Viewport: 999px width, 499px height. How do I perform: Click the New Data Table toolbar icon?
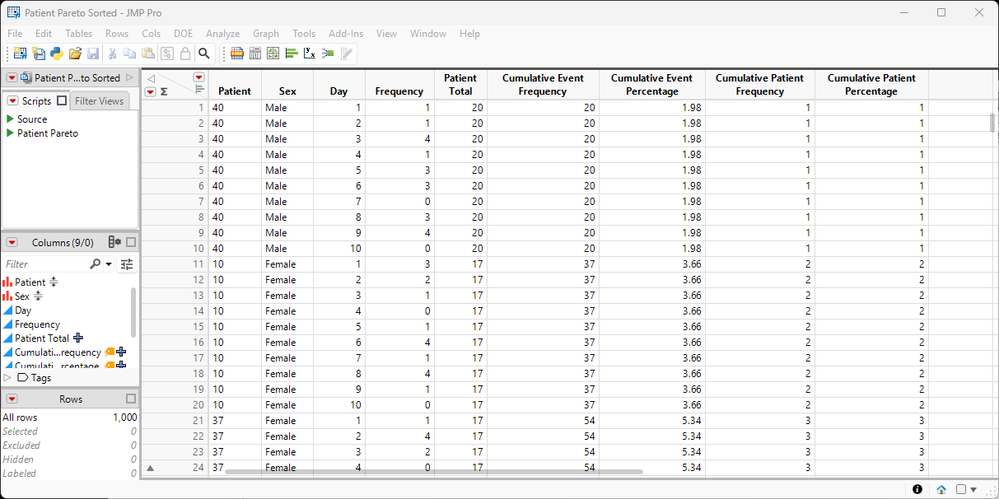tap(20, 54)
